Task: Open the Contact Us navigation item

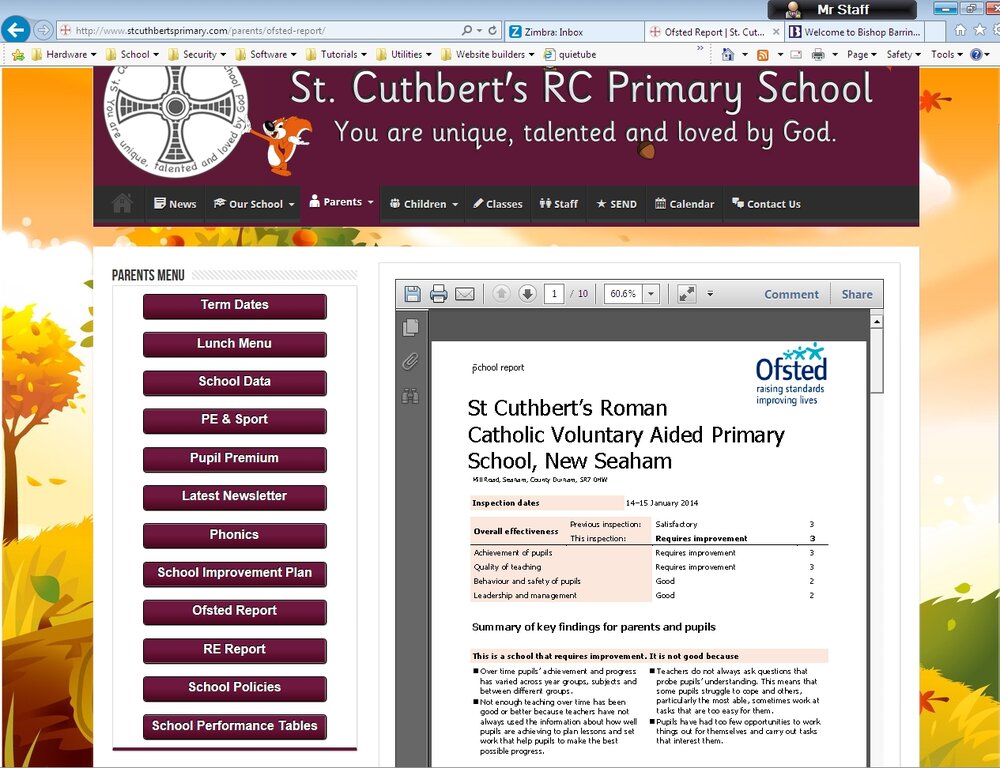Action: click(766, 204)
